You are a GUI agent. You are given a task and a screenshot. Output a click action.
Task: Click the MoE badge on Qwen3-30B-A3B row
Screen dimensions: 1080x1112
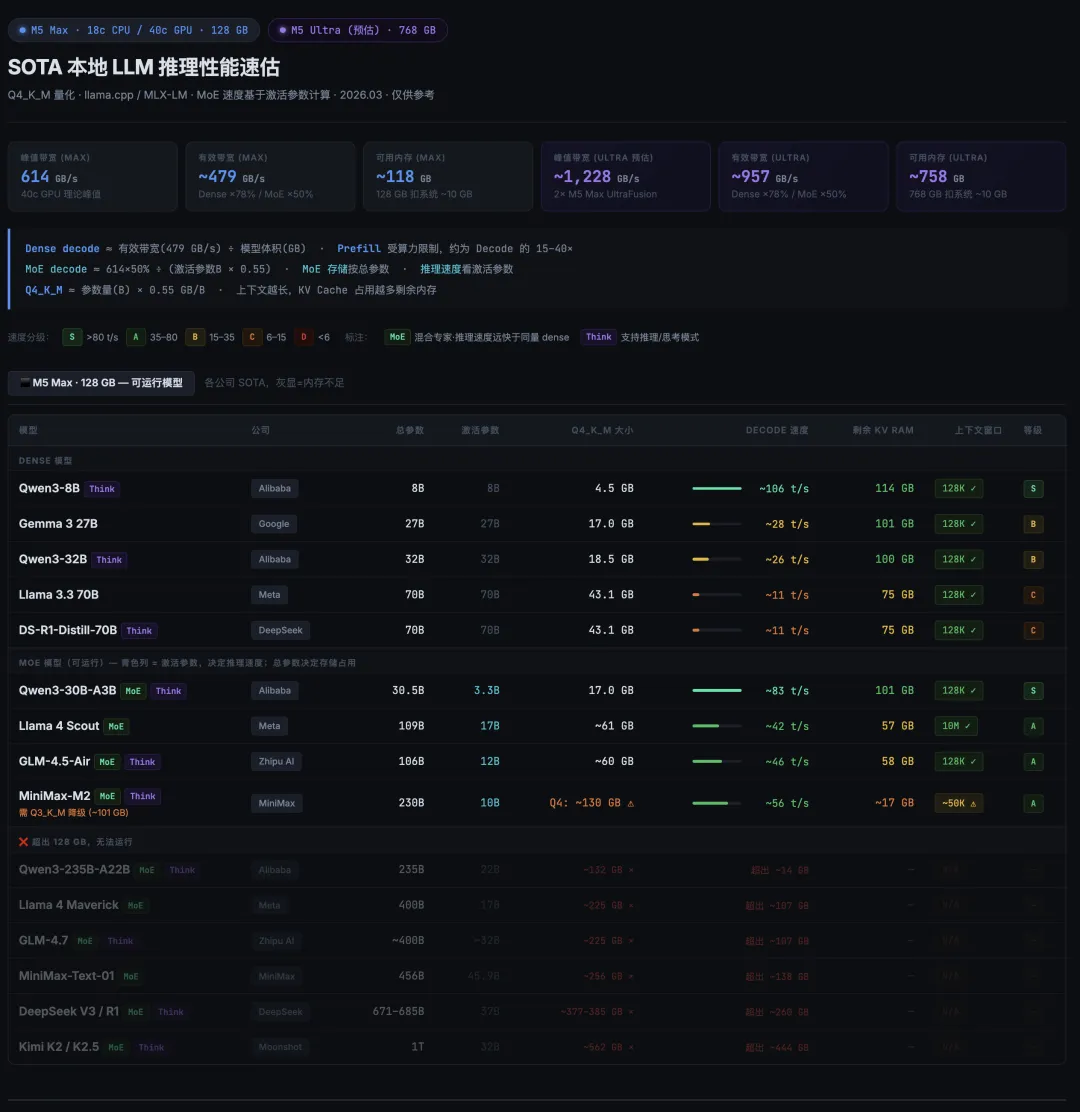tap(135, 690)
